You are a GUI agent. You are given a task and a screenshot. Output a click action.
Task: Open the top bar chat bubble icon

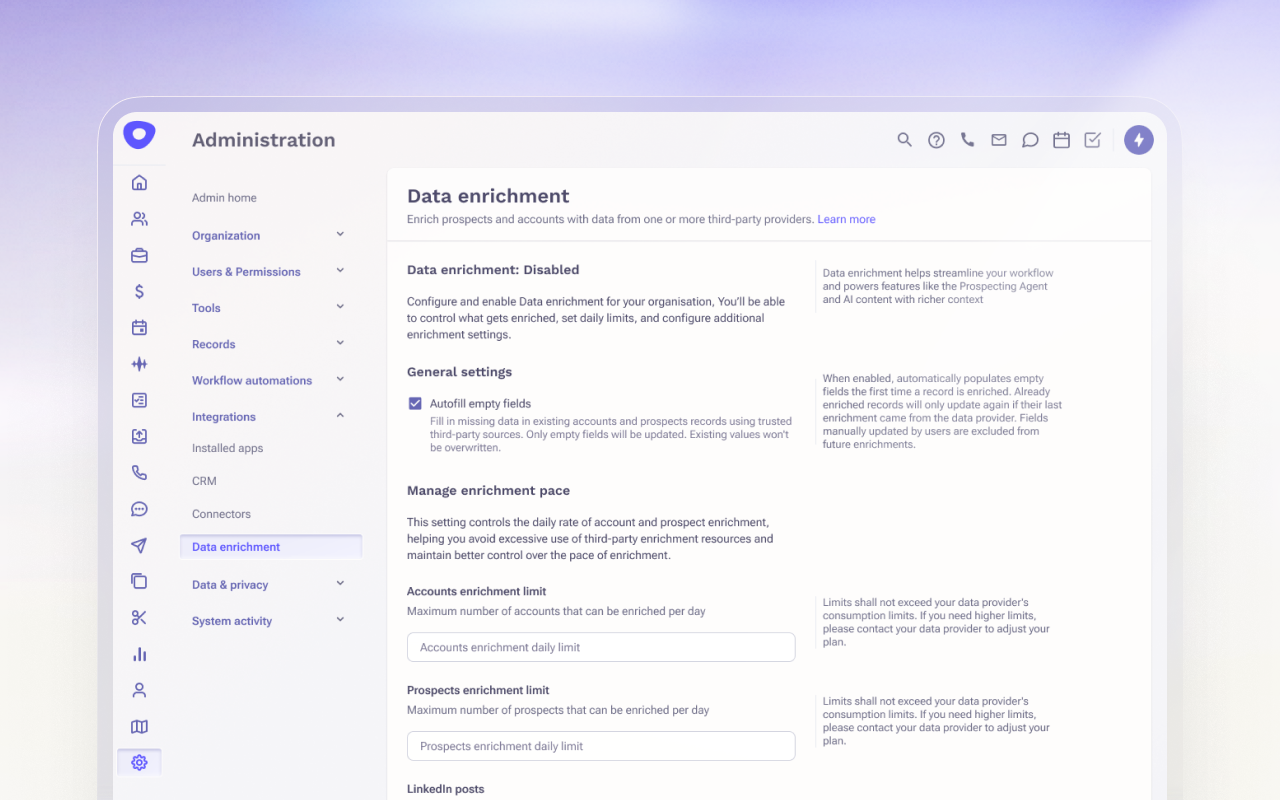(1030, 140)
